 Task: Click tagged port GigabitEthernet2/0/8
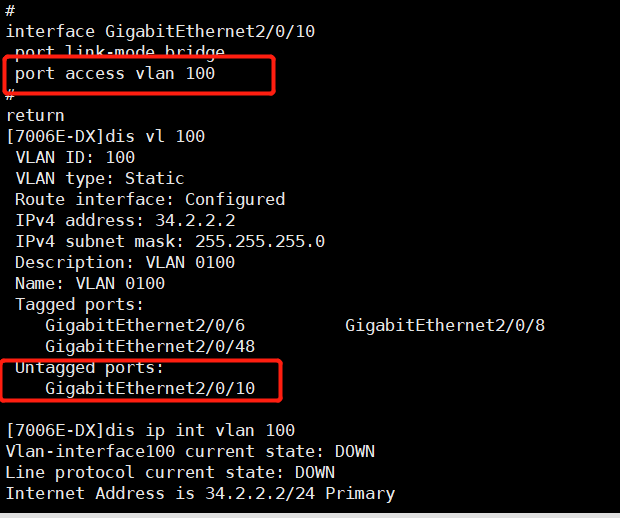click(x=445, y=325)
